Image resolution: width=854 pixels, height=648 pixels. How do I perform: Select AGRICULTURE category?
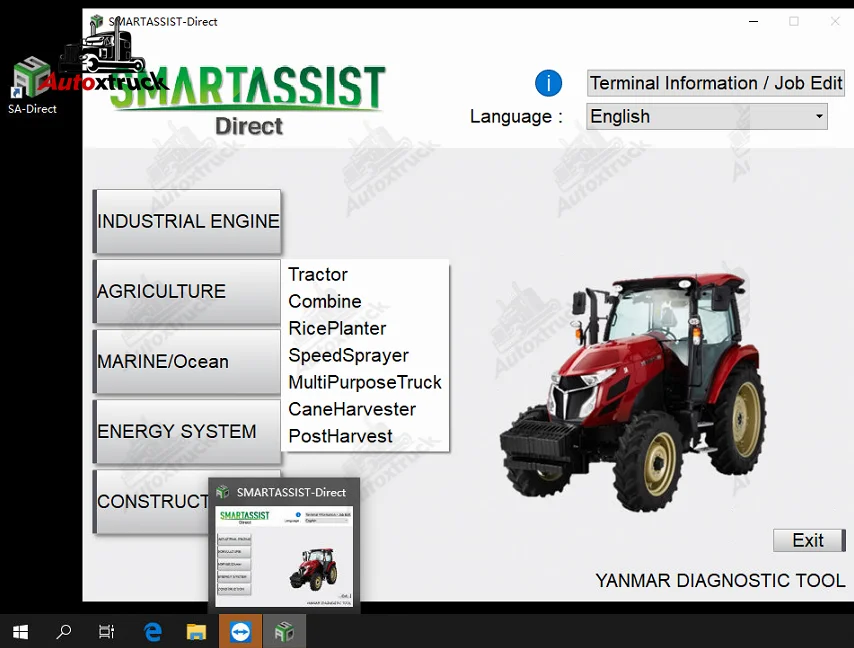[x=187, y=291]
